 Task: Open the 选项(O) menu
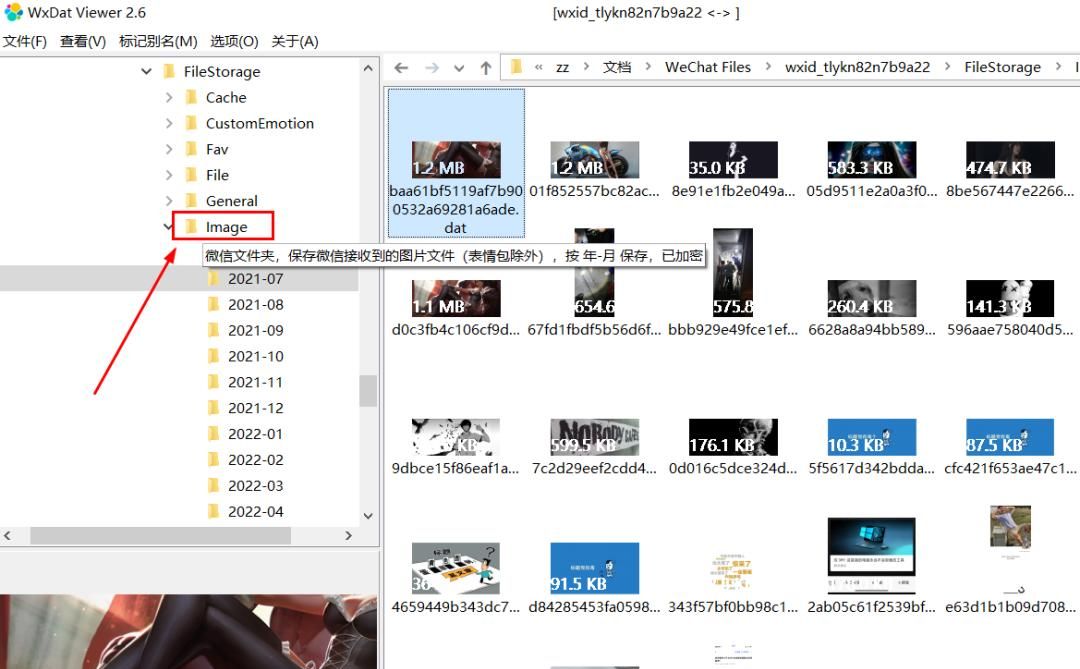click(234, 42)
